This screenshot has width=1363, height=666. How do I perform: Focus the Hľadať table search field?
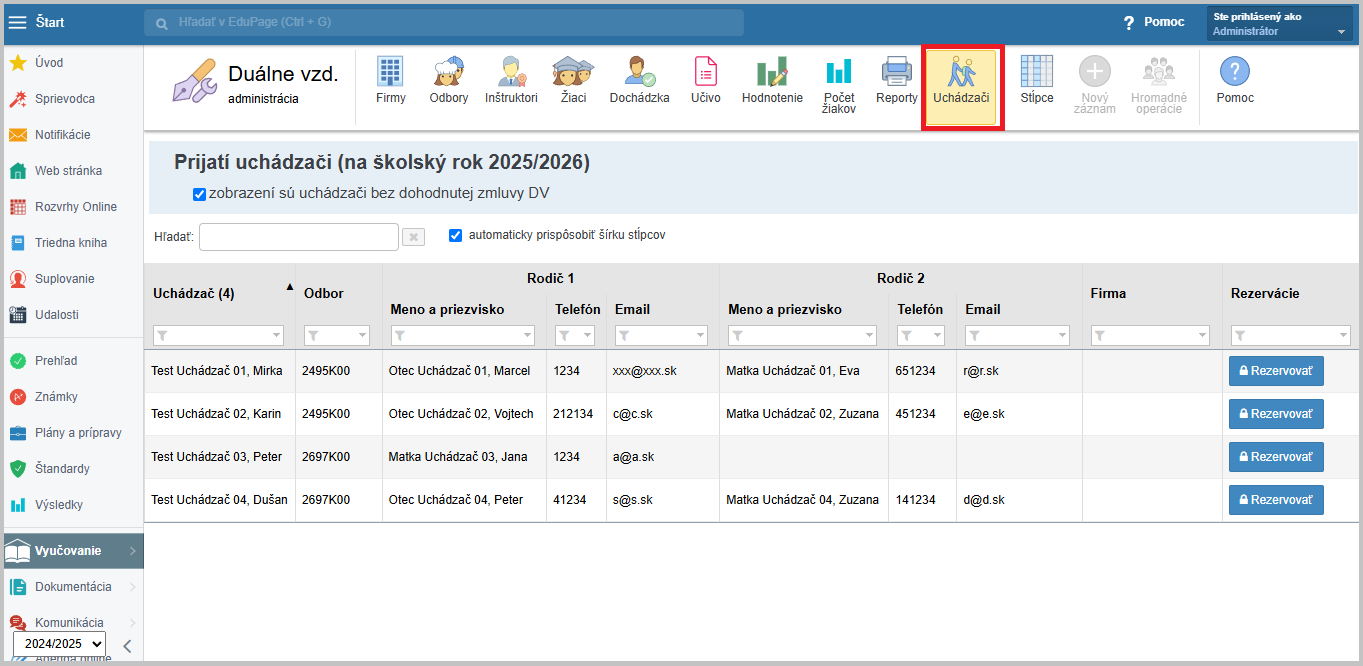299,237
